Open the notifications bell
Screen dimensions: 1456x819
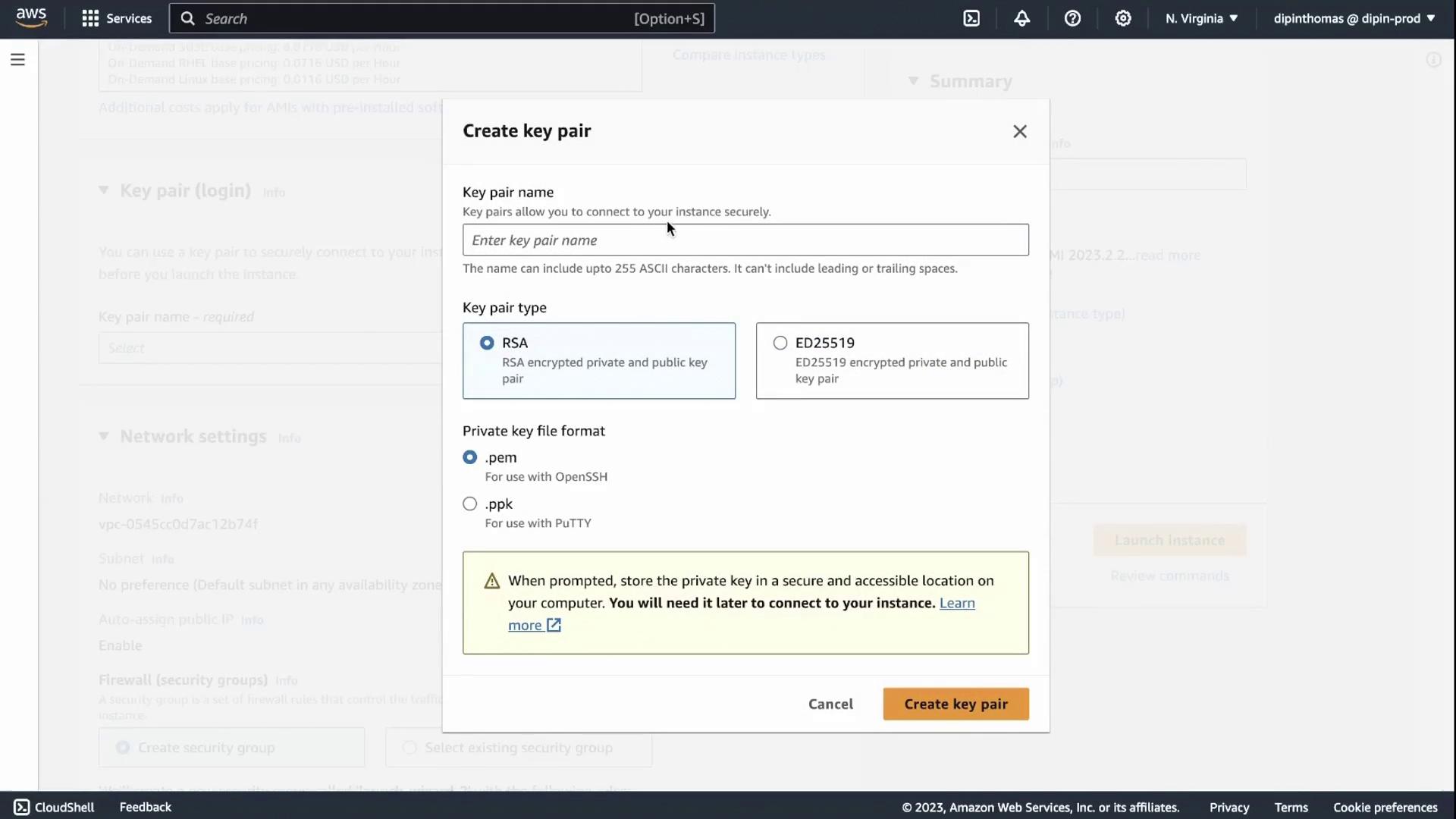(1021, 18)
